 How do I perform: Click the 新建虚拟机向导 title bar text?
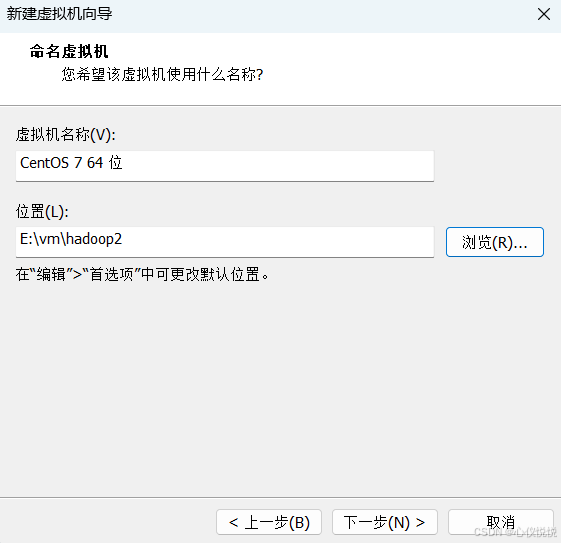(x=59, y=14)
